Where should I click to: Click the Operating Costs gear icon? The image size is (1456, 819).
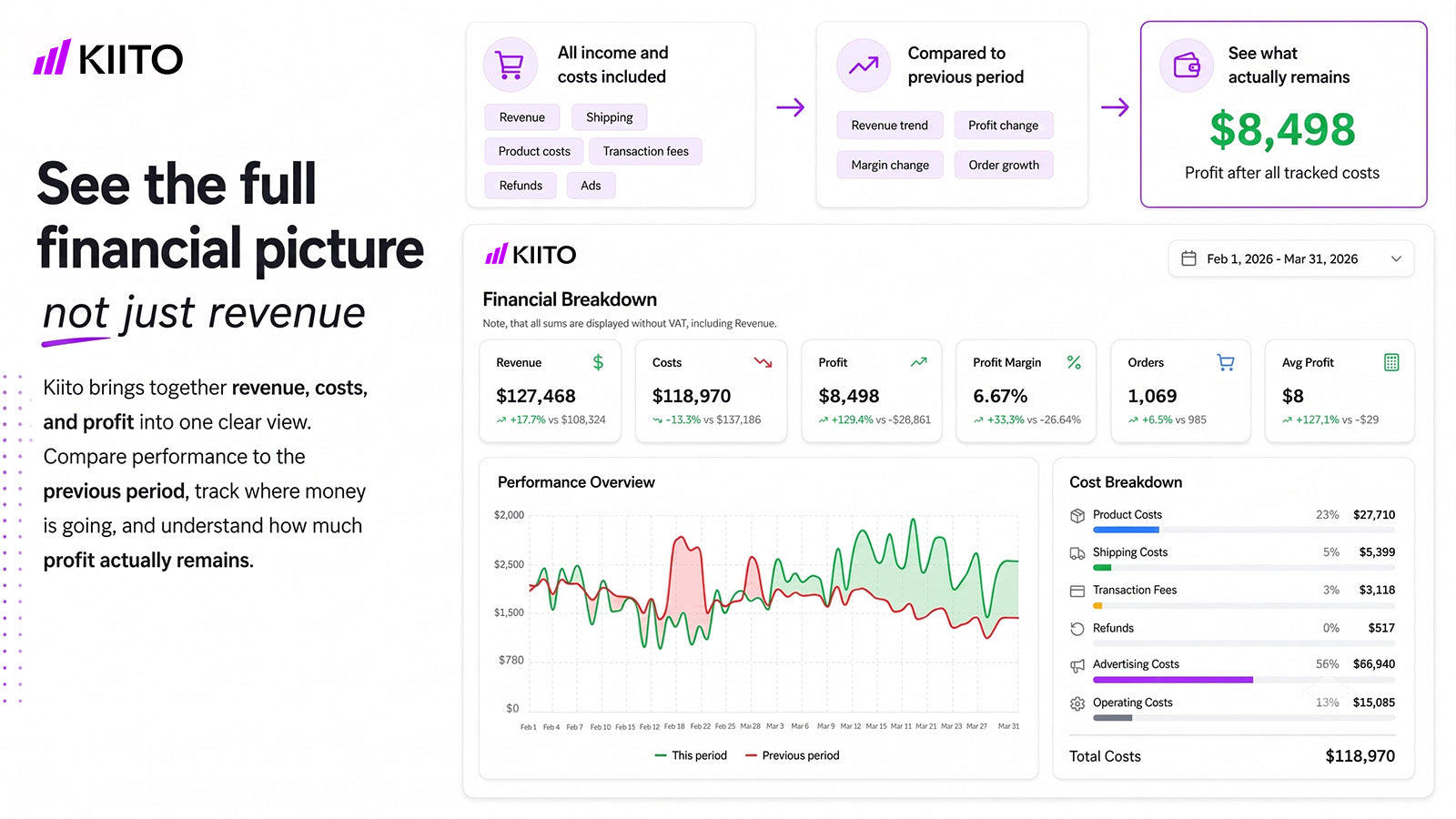click(1077, 703)
